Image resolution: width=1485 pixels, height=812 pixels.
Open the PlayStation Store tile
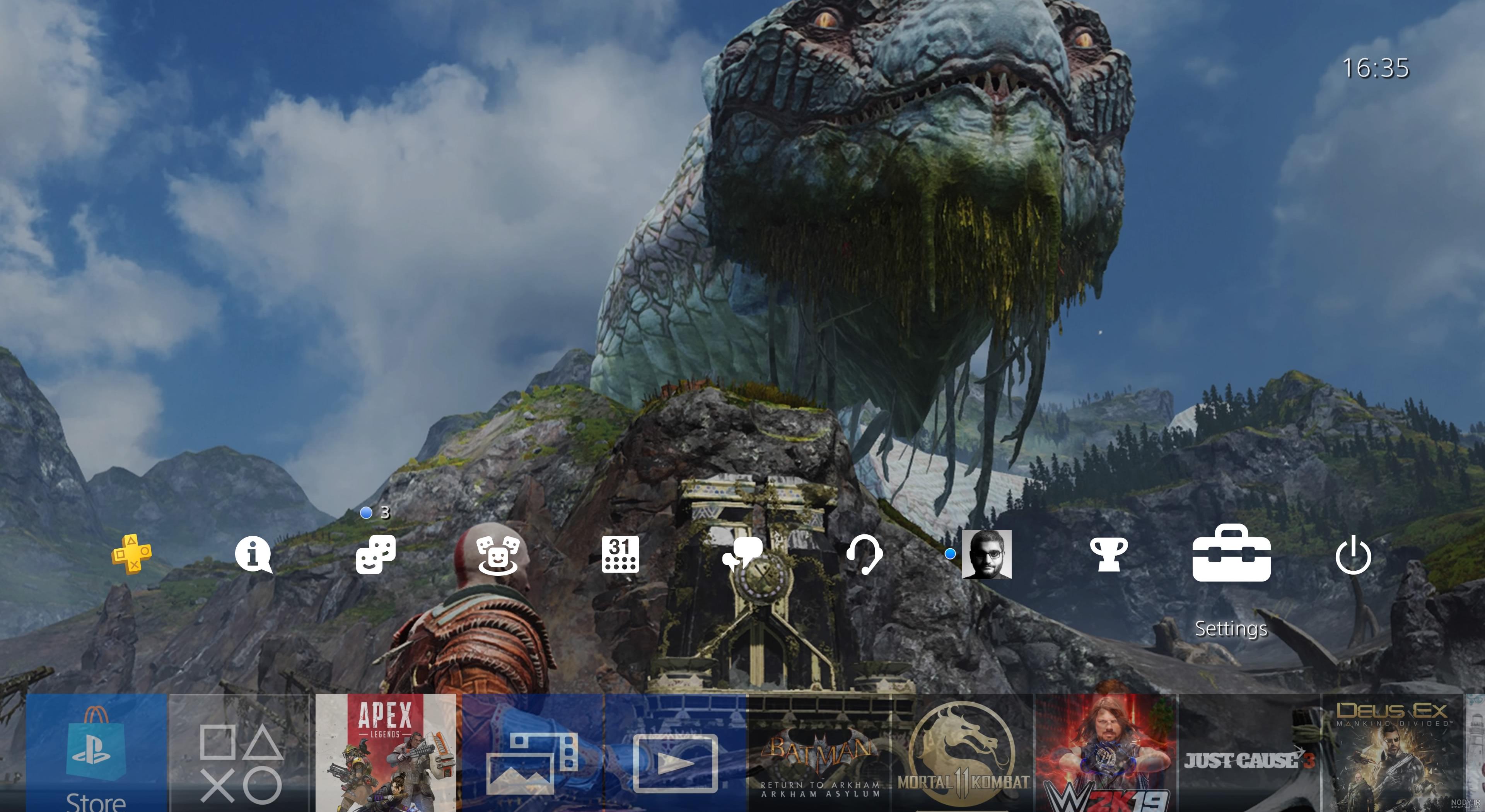point(96,752)
